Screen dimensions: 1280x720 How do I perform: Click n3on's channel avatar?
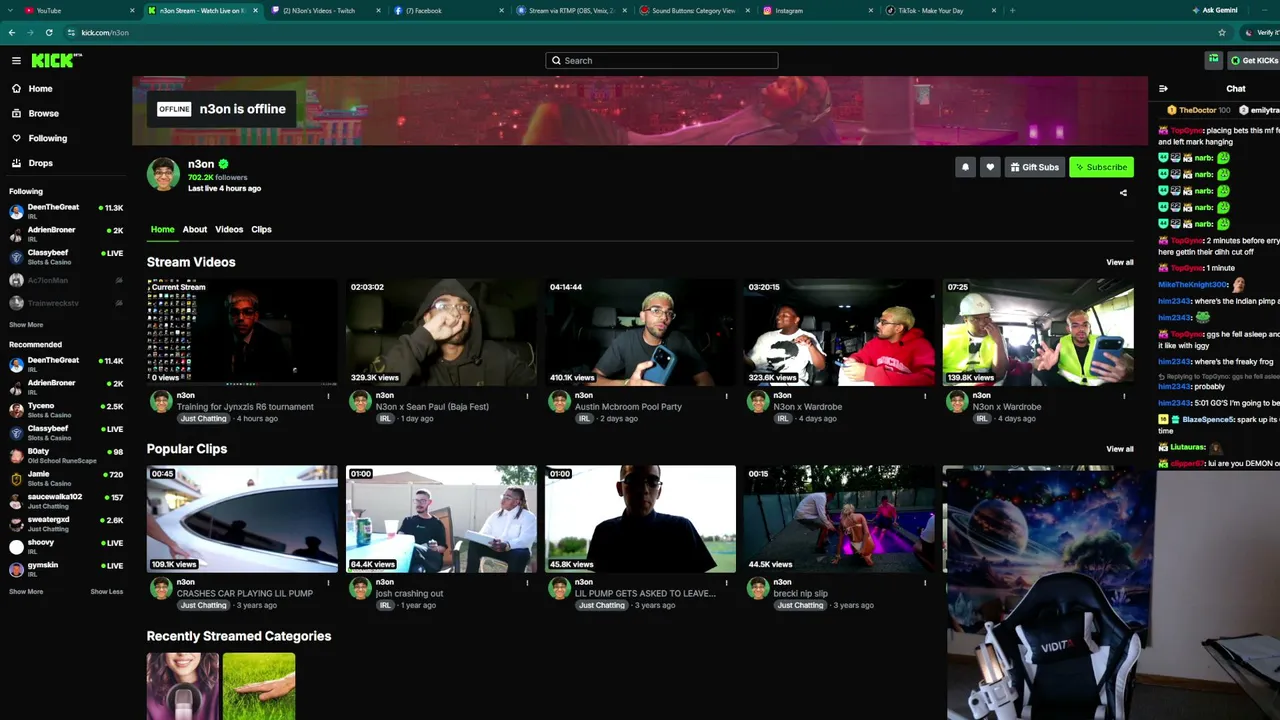click(x=163, y=174)
